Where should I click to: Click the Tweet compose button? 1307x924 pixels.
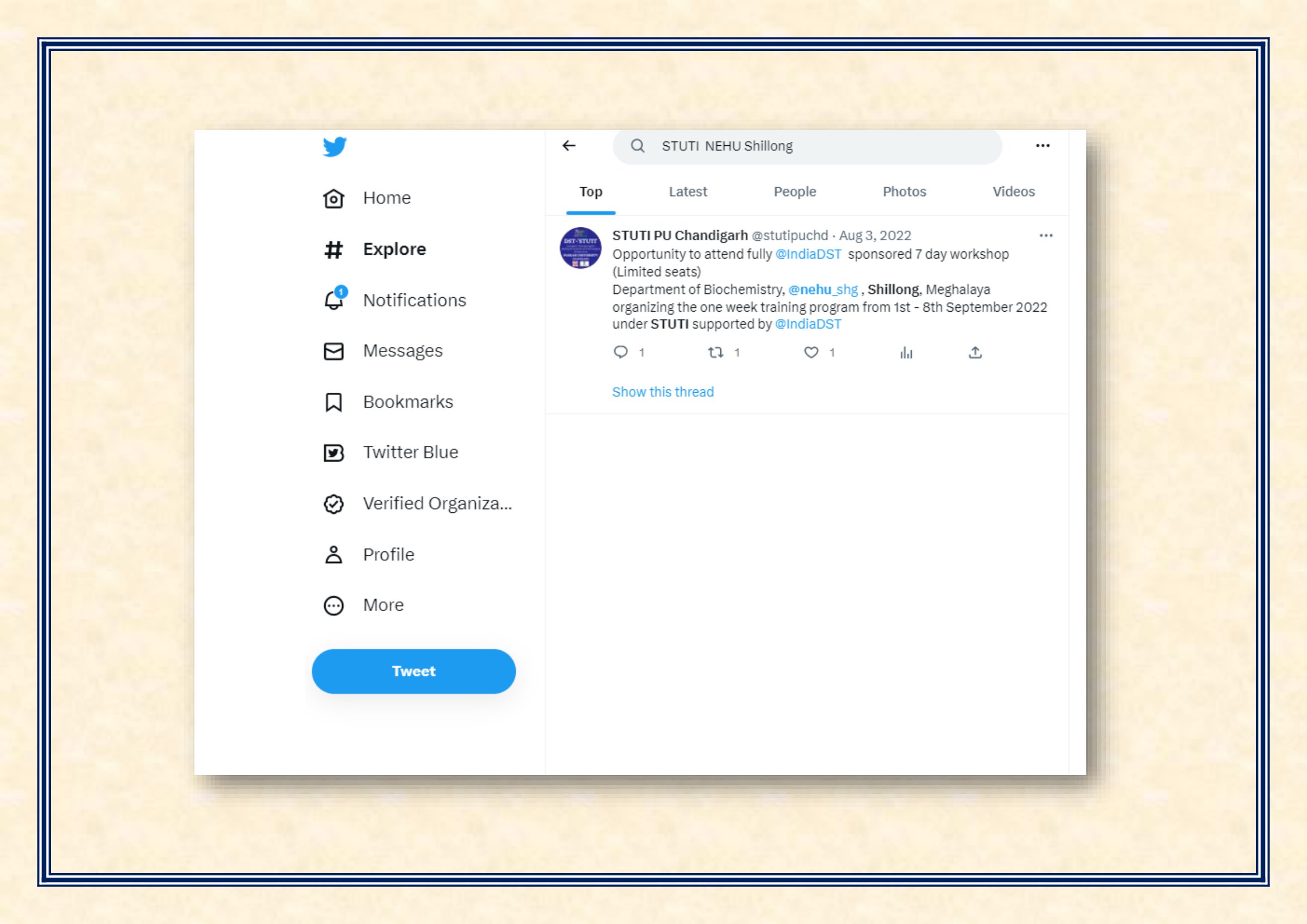tap(414, 671)
